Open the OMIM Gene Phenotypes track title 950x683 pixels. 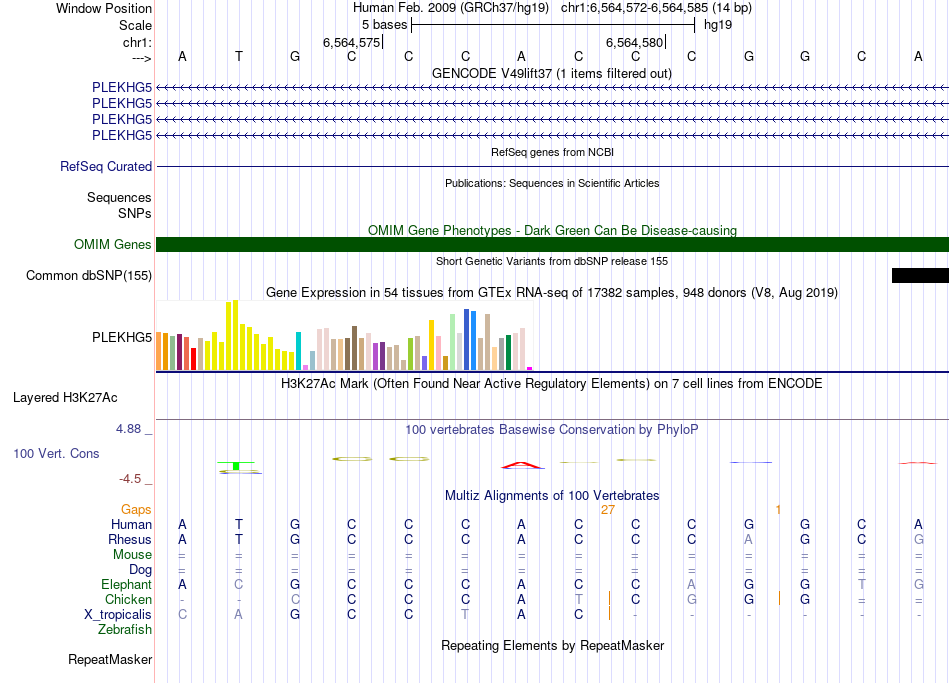tap(552, 230)
